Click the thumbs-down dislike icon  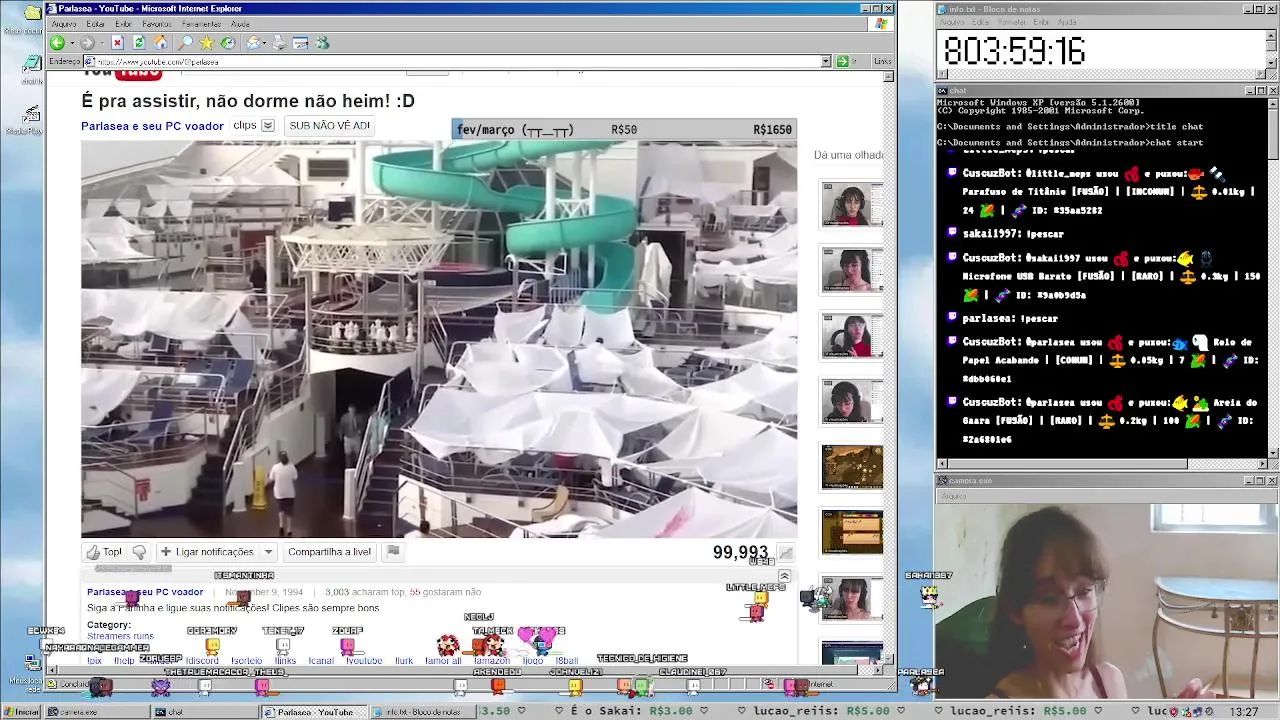139,552
